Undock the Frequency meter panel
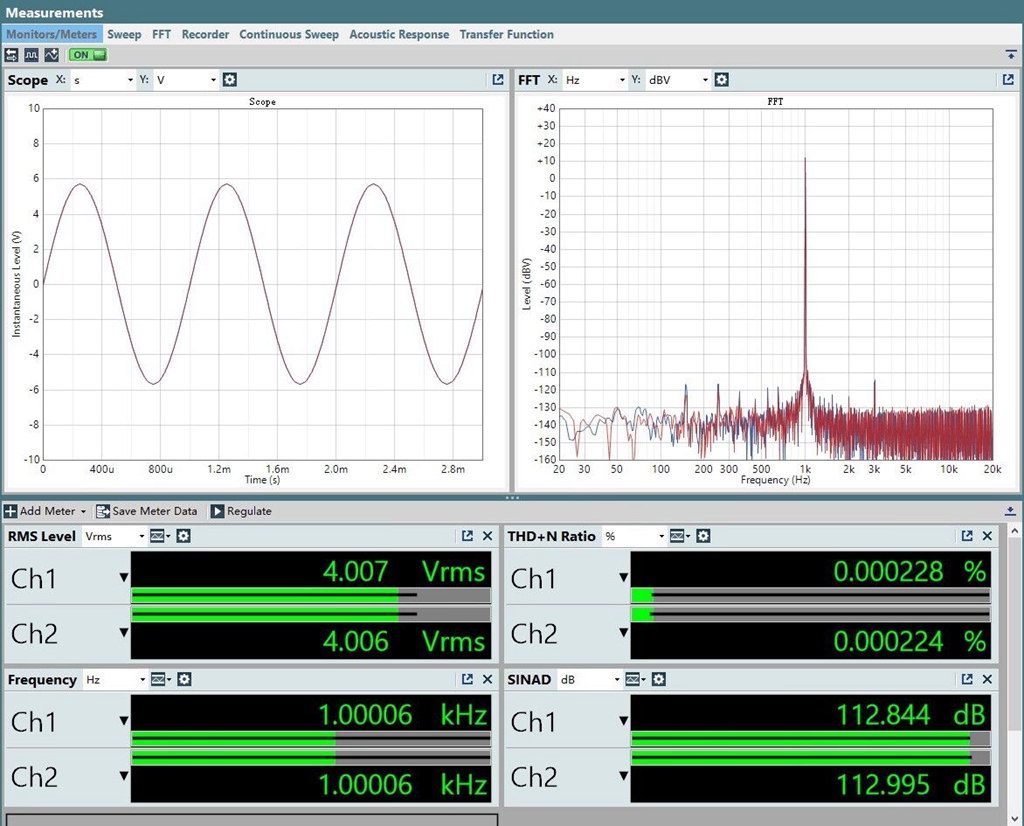Screen dimensions: 1024x826 467,679
